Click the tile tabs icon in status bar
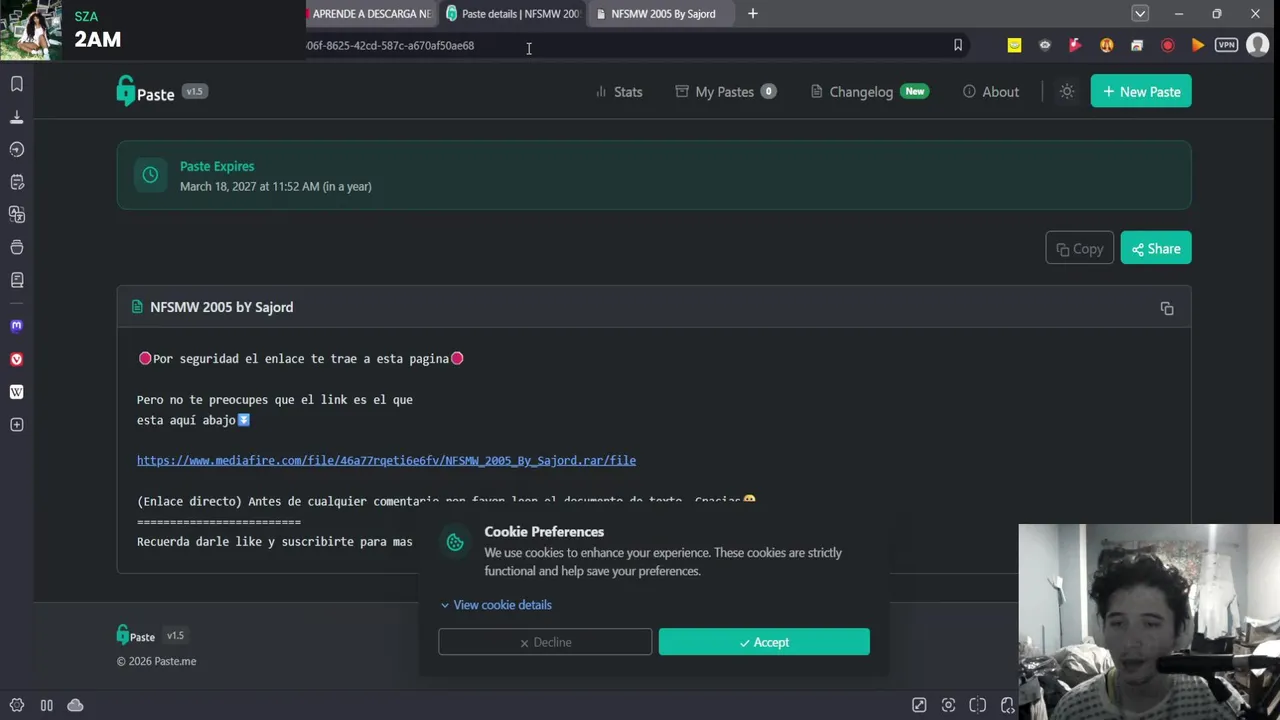This screenshot has width=1280, height=720. 977,705
